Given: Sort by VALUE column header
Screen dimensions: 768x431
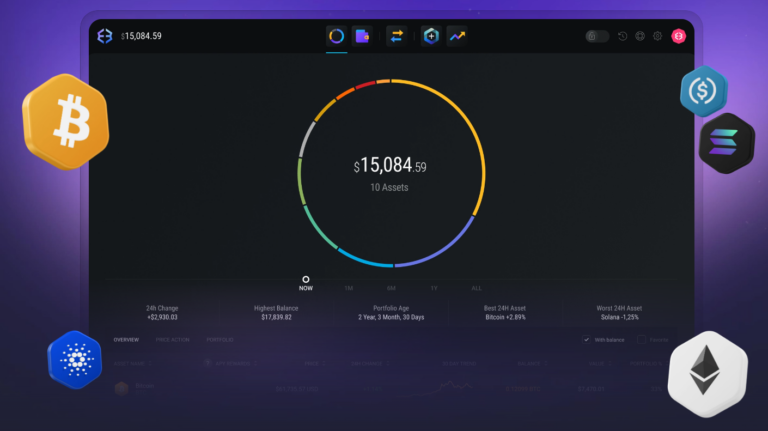Looking at the screenshot, I should pos(600,363).
